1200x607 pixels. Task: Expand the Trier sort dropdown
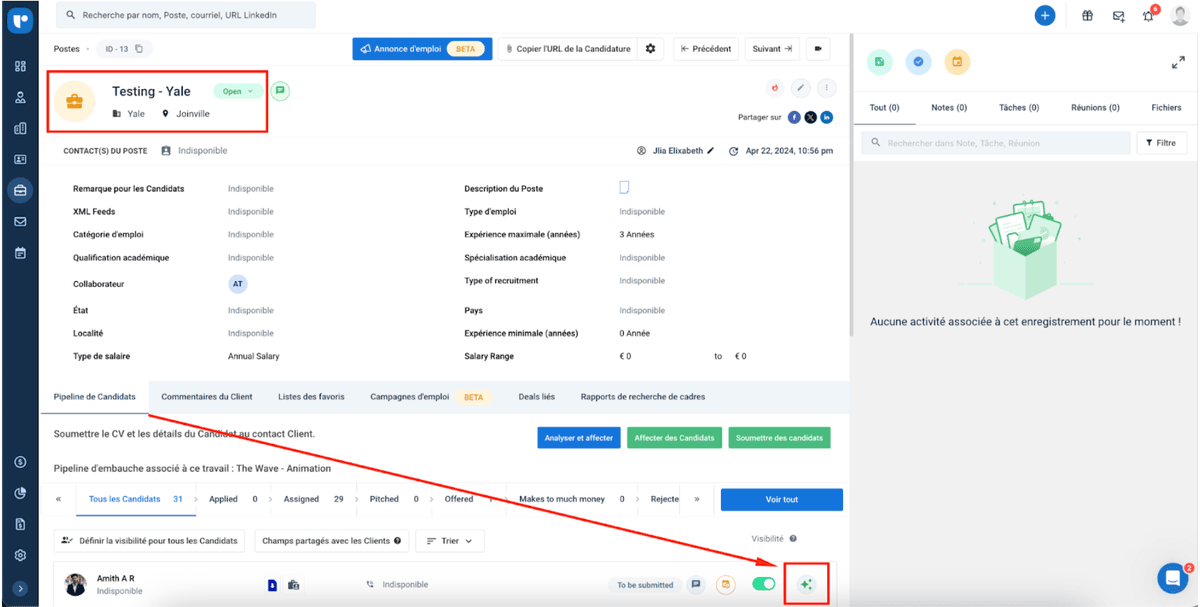click(x=450, y=541)
